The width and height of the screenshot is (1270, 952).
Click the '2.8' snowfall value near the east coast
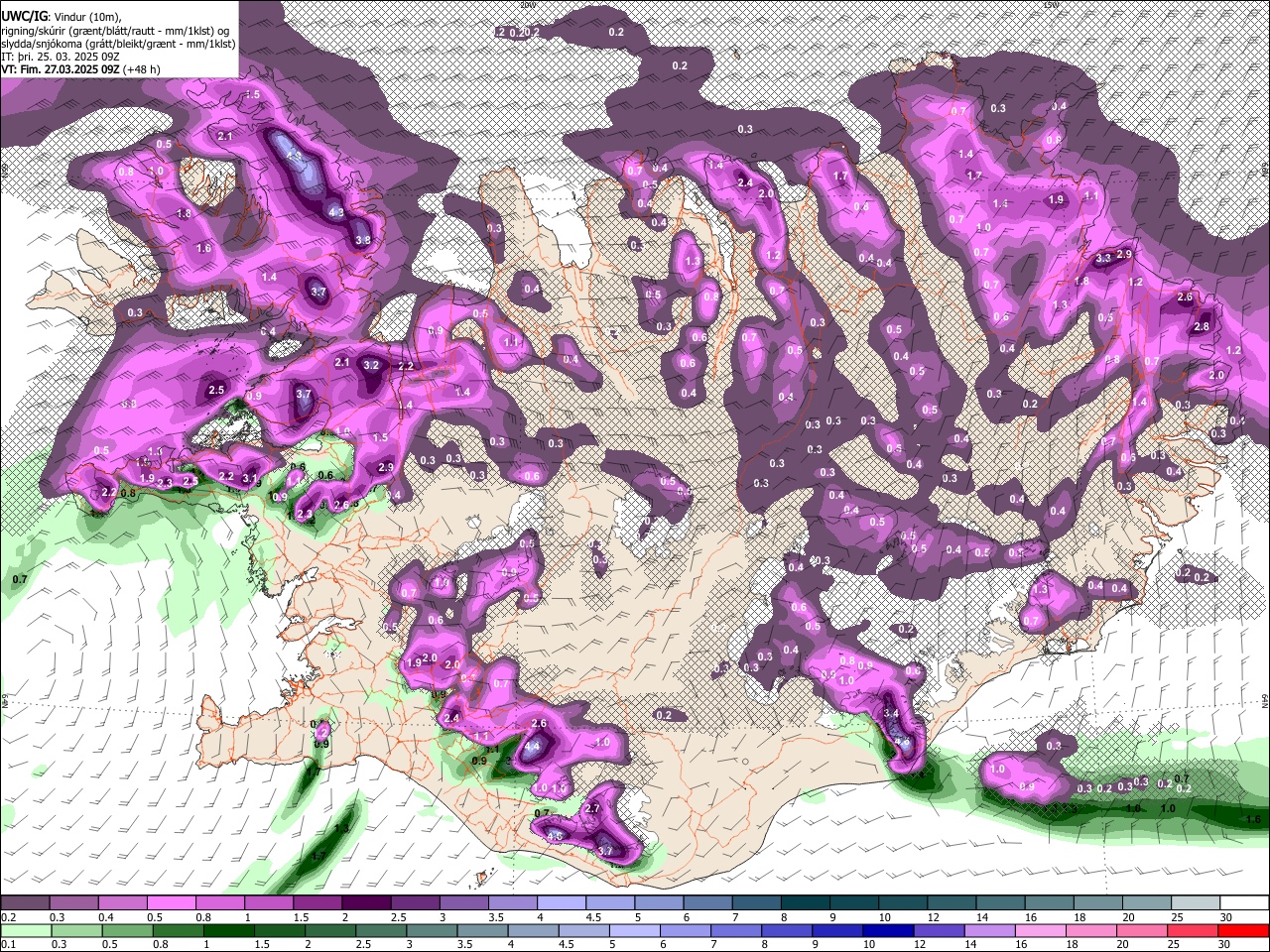coord(1203,326)
